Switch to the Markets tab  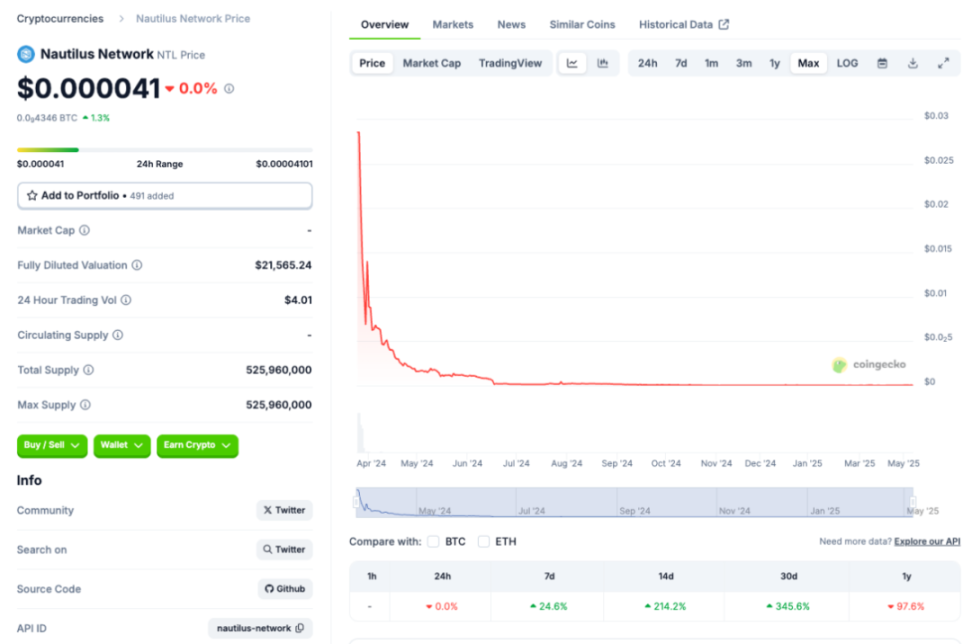coord(453,24)
